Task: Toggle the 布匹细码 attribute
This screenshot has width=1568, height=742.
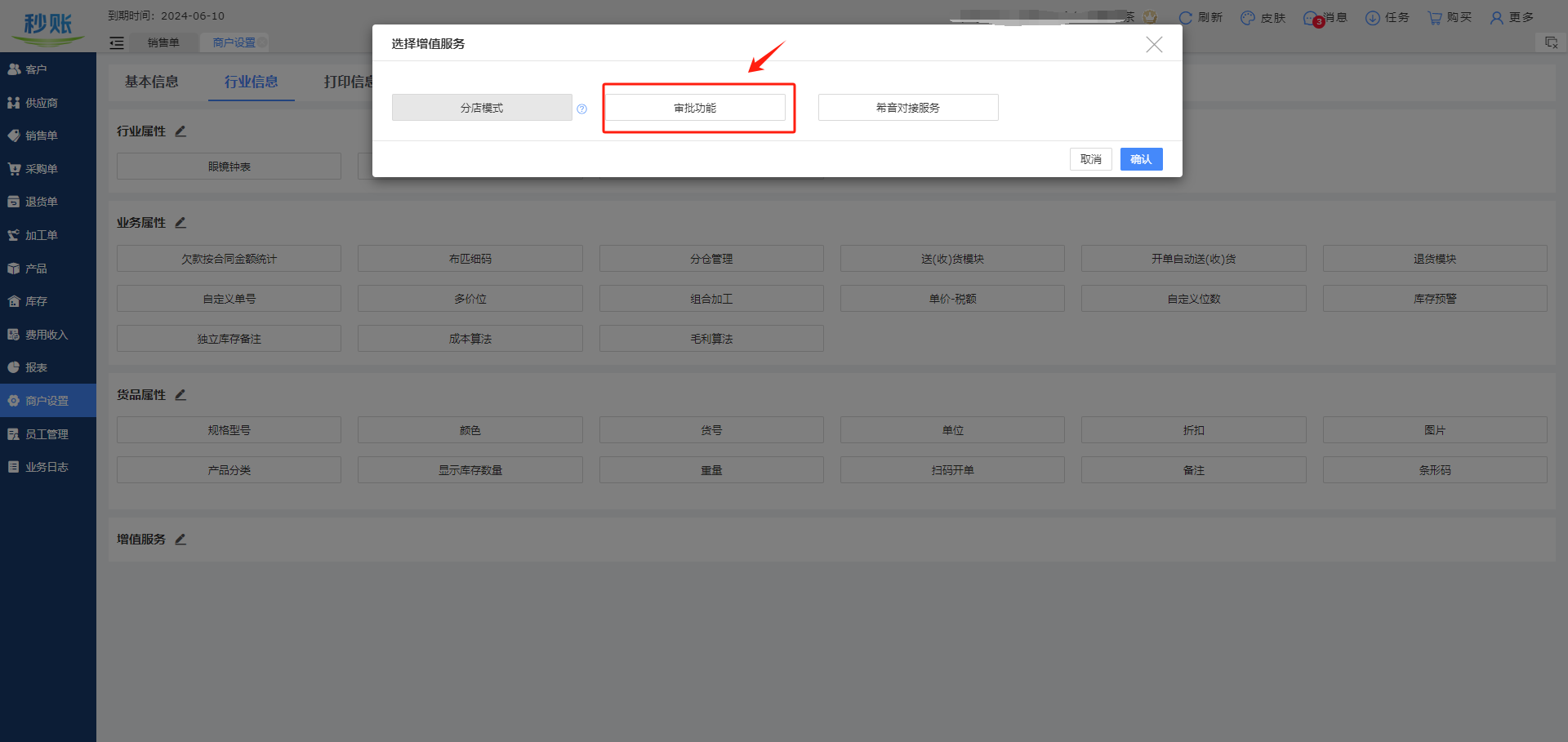Action: tap(470, 259)
